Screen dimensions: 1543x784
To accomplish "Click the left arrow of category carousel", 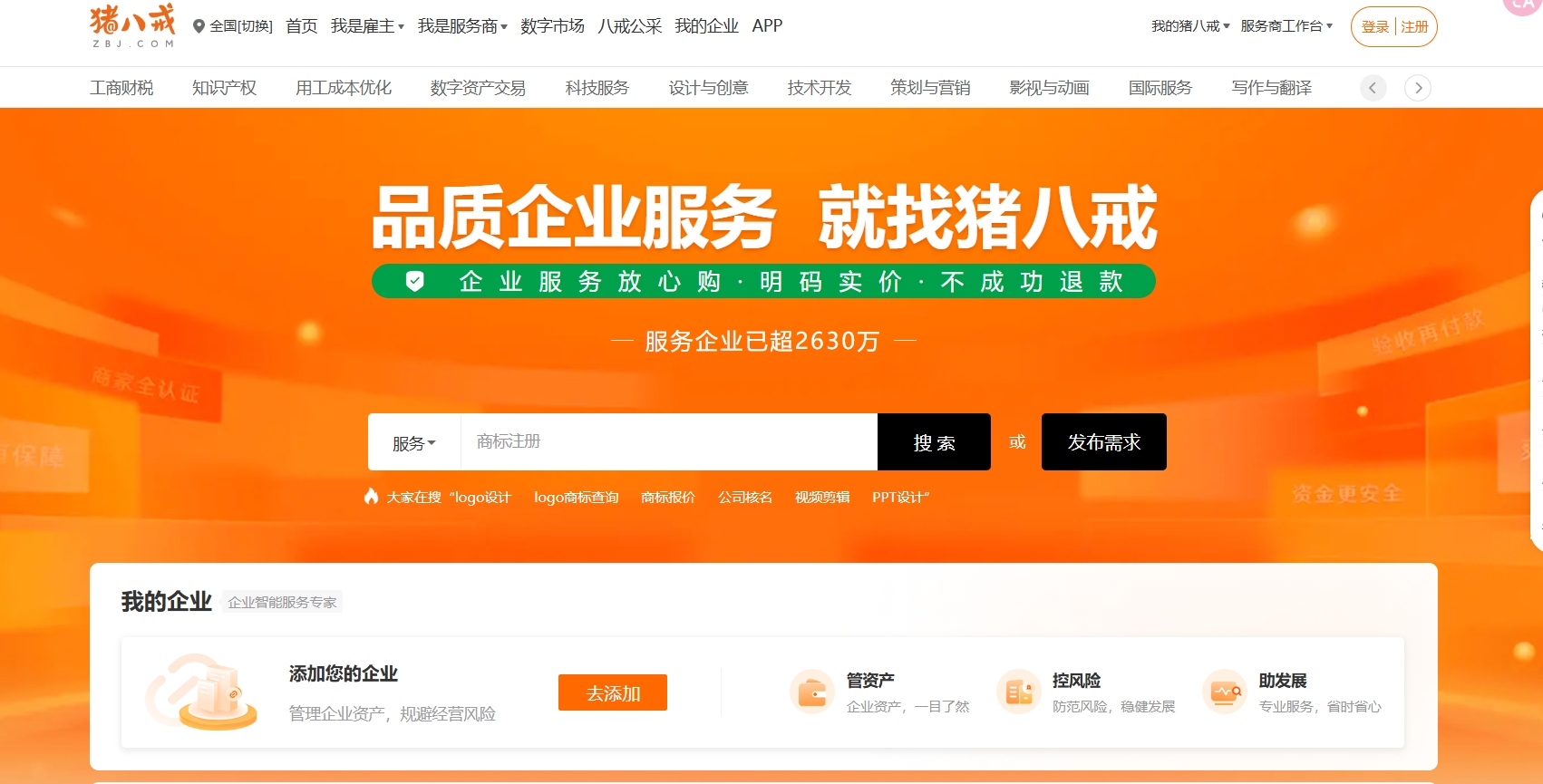I will point(1373,88).
